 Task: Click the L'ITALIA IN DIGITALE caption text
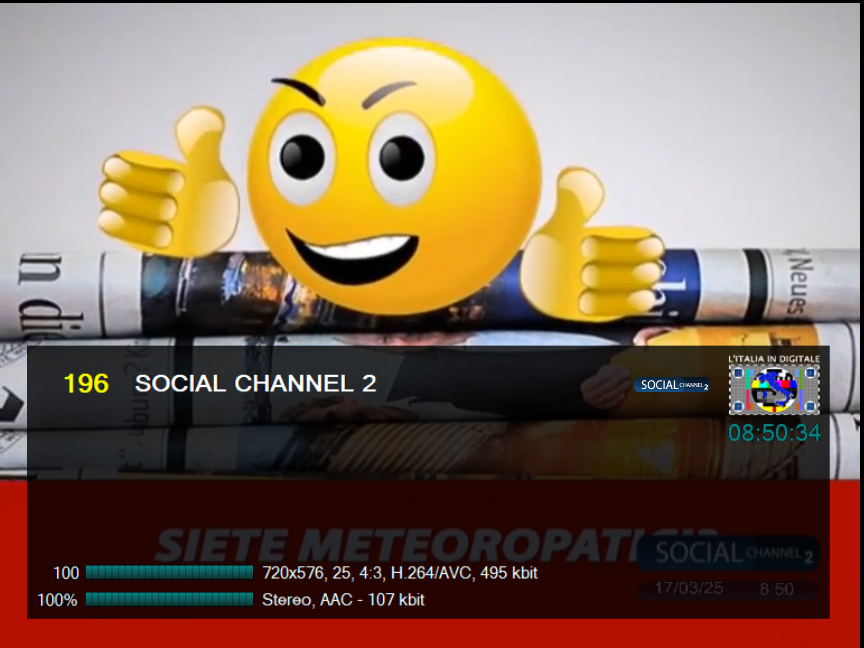(x=773, y=358)
